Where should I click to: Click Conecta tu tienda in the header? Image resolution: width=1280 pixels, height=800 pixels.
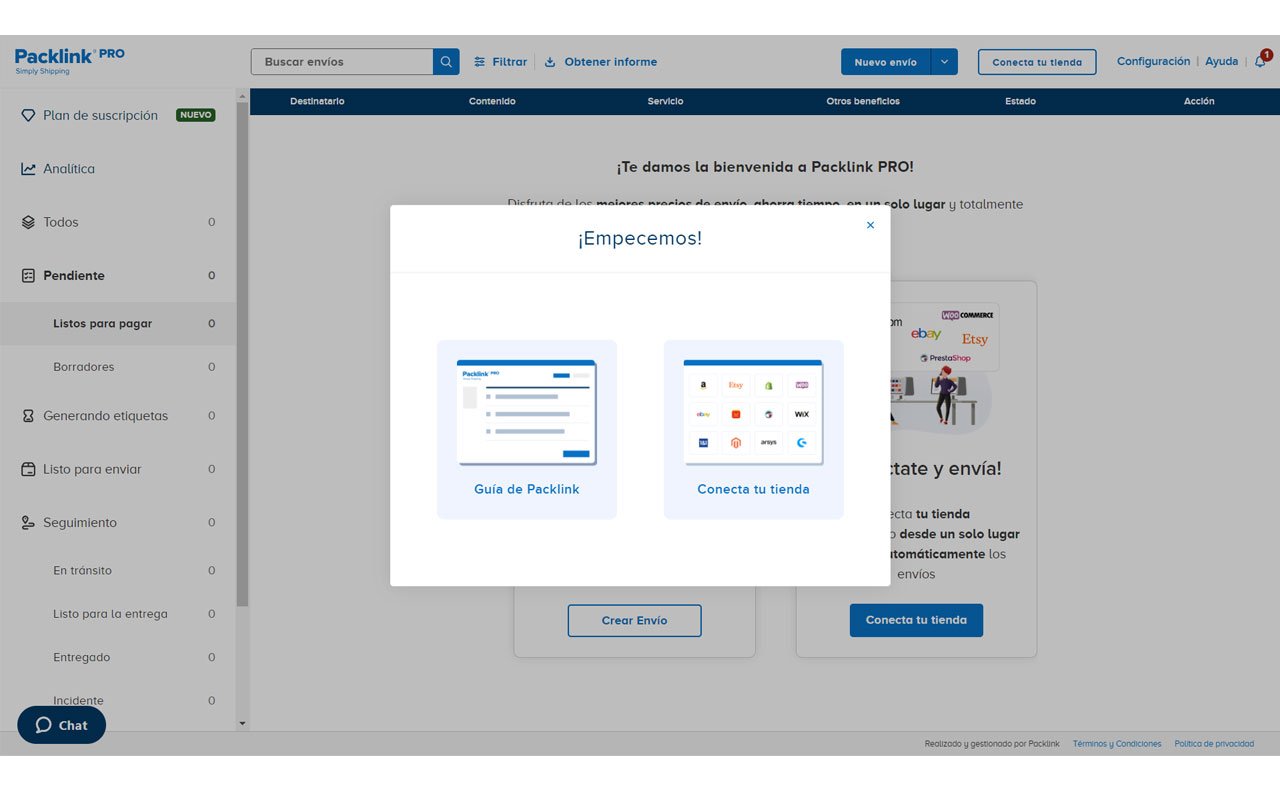tap(1037, 62)
